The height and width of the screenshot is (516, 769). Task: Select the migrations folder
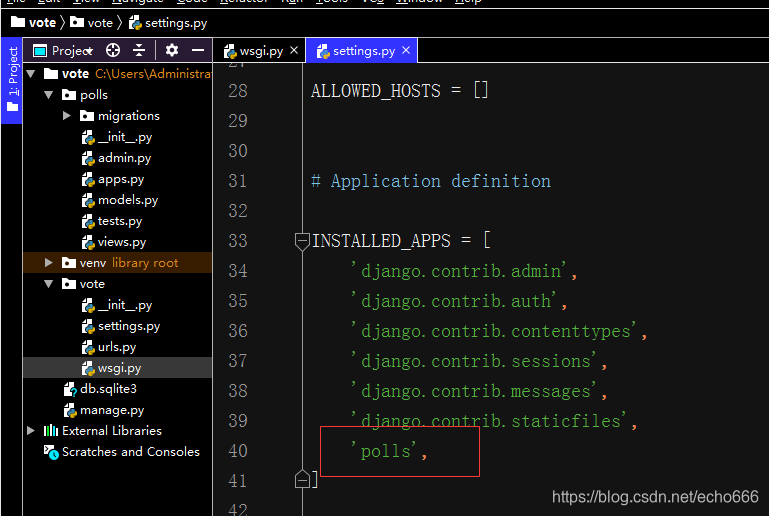point(128,116)
